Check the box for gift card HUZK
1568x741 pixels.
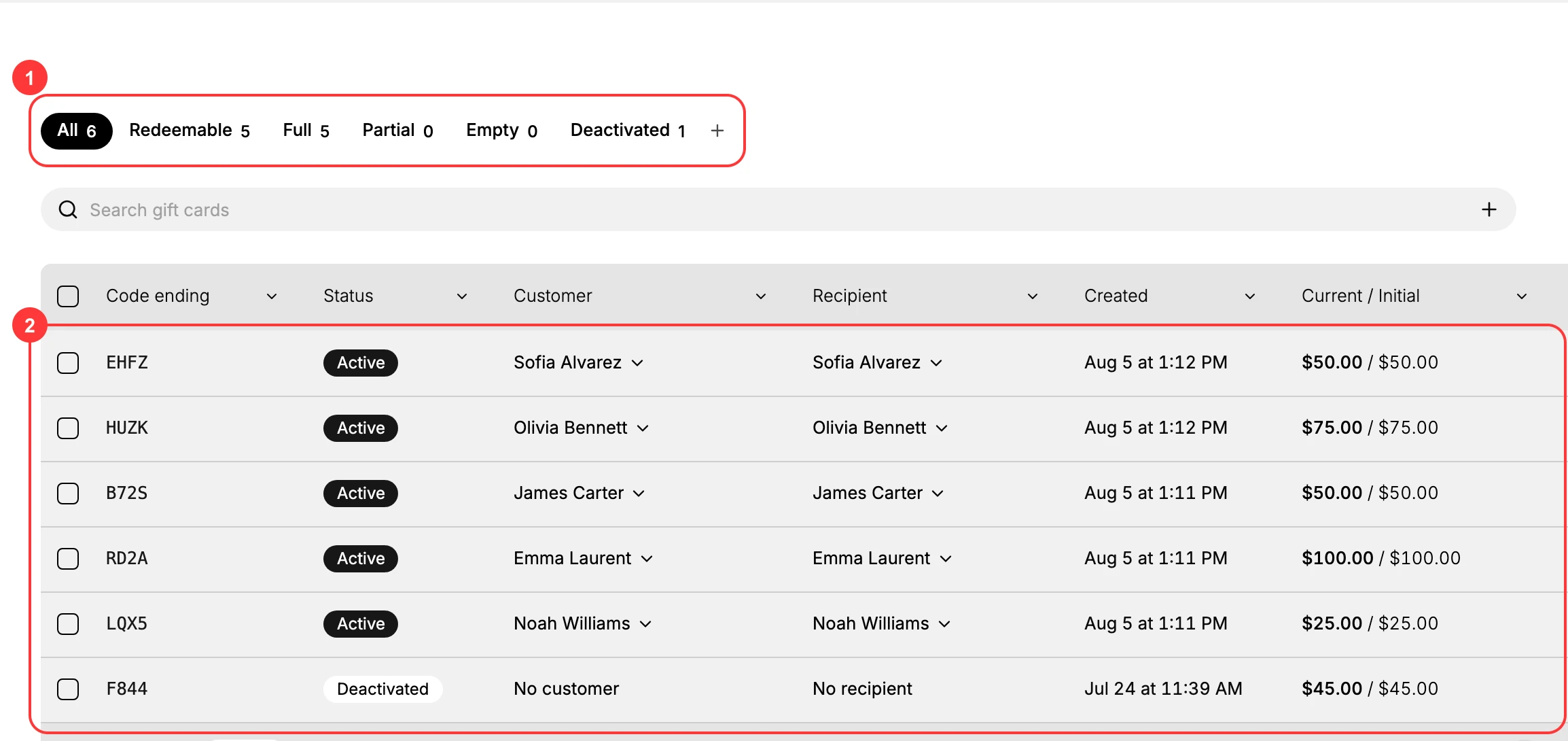68,428
